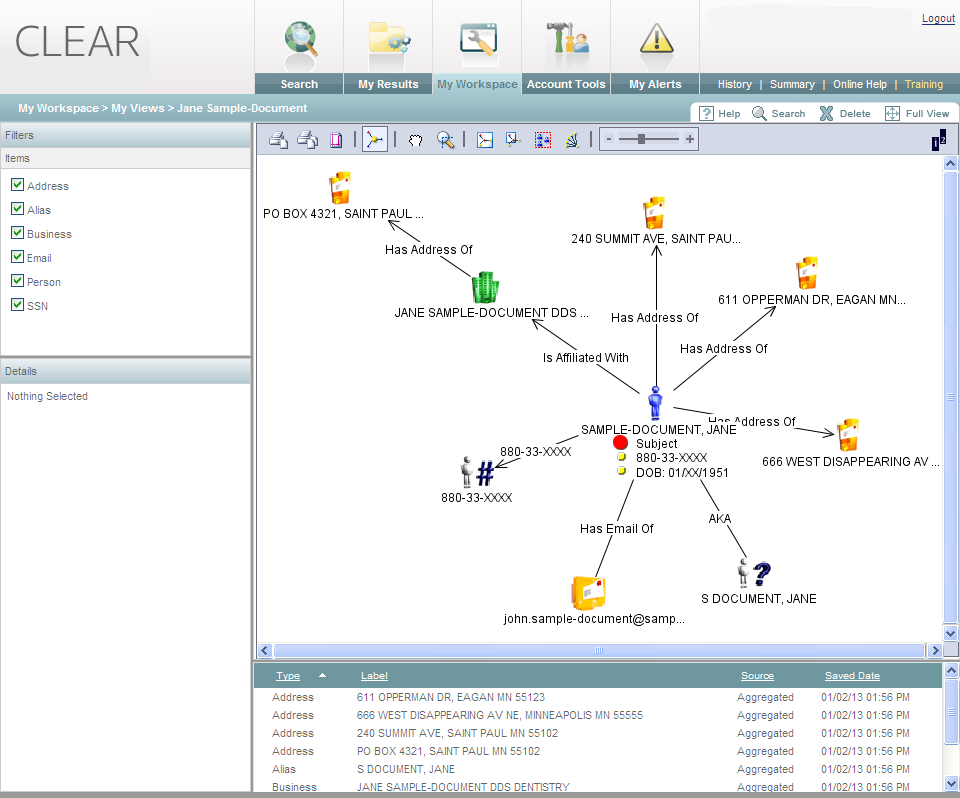960x798 pixels.
Task: Click the graph's vertical scrollbar down arrow
Action: coord(950,633)
